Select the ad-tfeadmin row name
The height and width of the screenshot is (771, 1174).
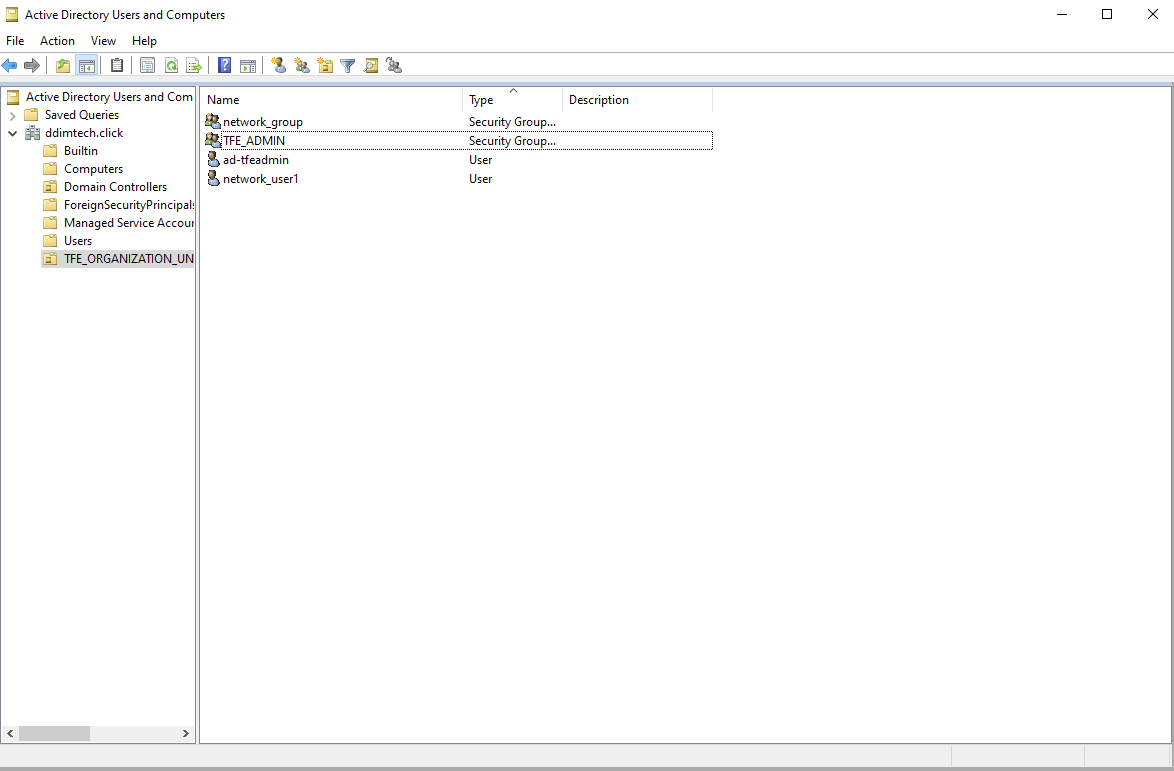pos(256,159)
